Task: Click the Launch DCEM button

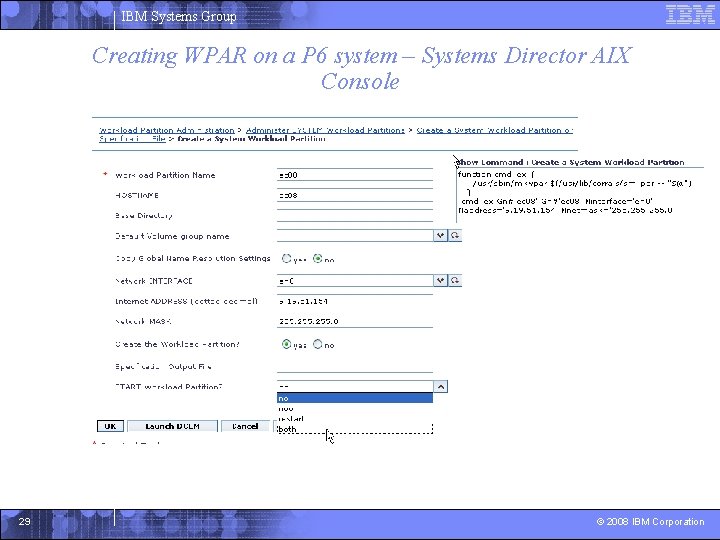Action: [x=172, y=426]
